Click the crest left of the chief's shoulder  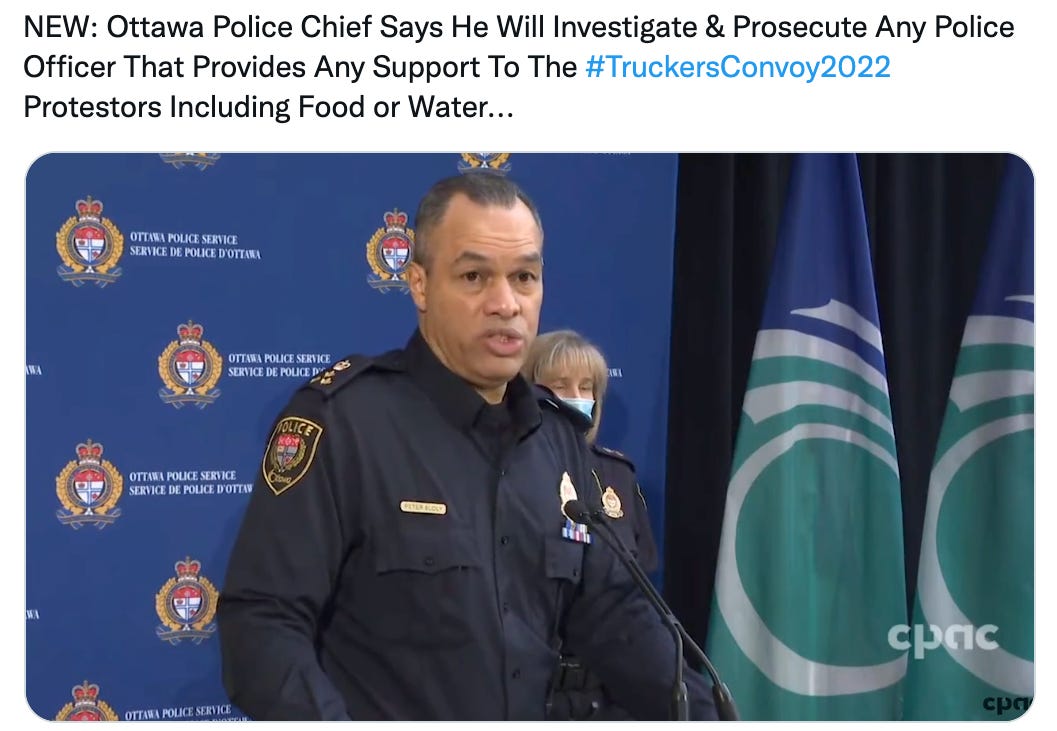(x=190, y=363)
